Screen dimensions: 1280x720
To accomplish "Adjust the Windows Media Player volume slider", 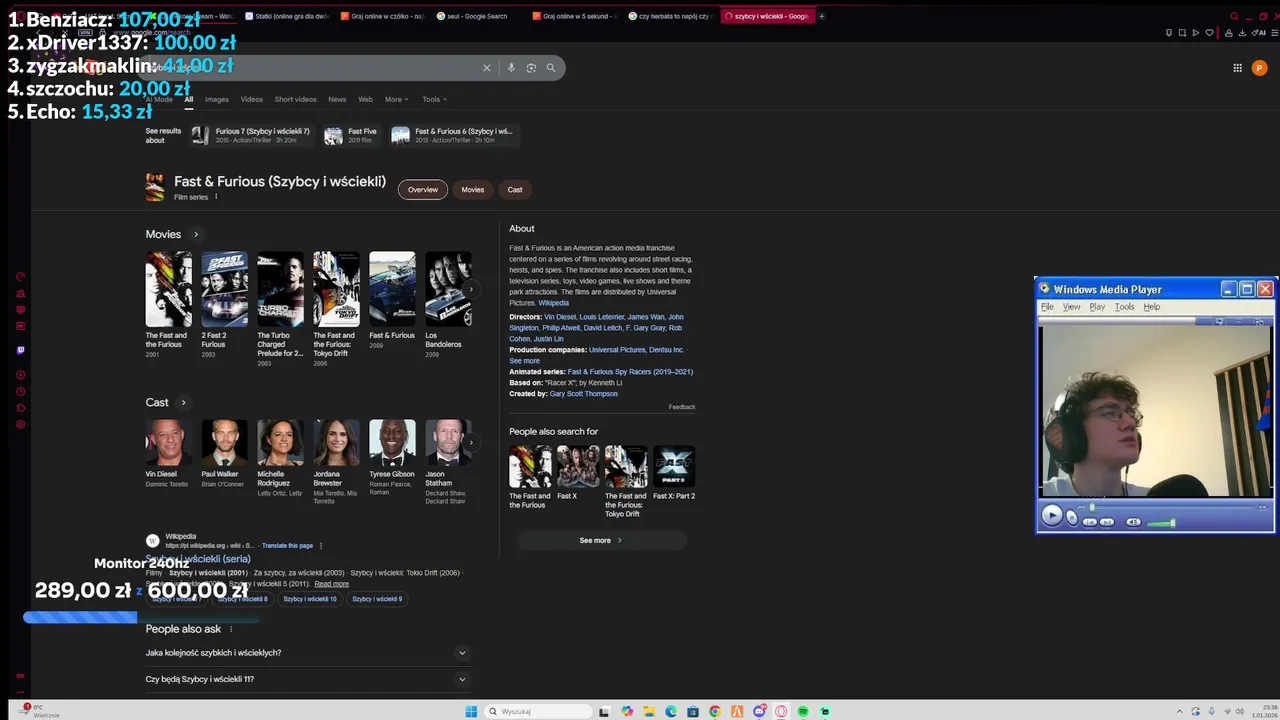I will click(x=1161, y=522).
